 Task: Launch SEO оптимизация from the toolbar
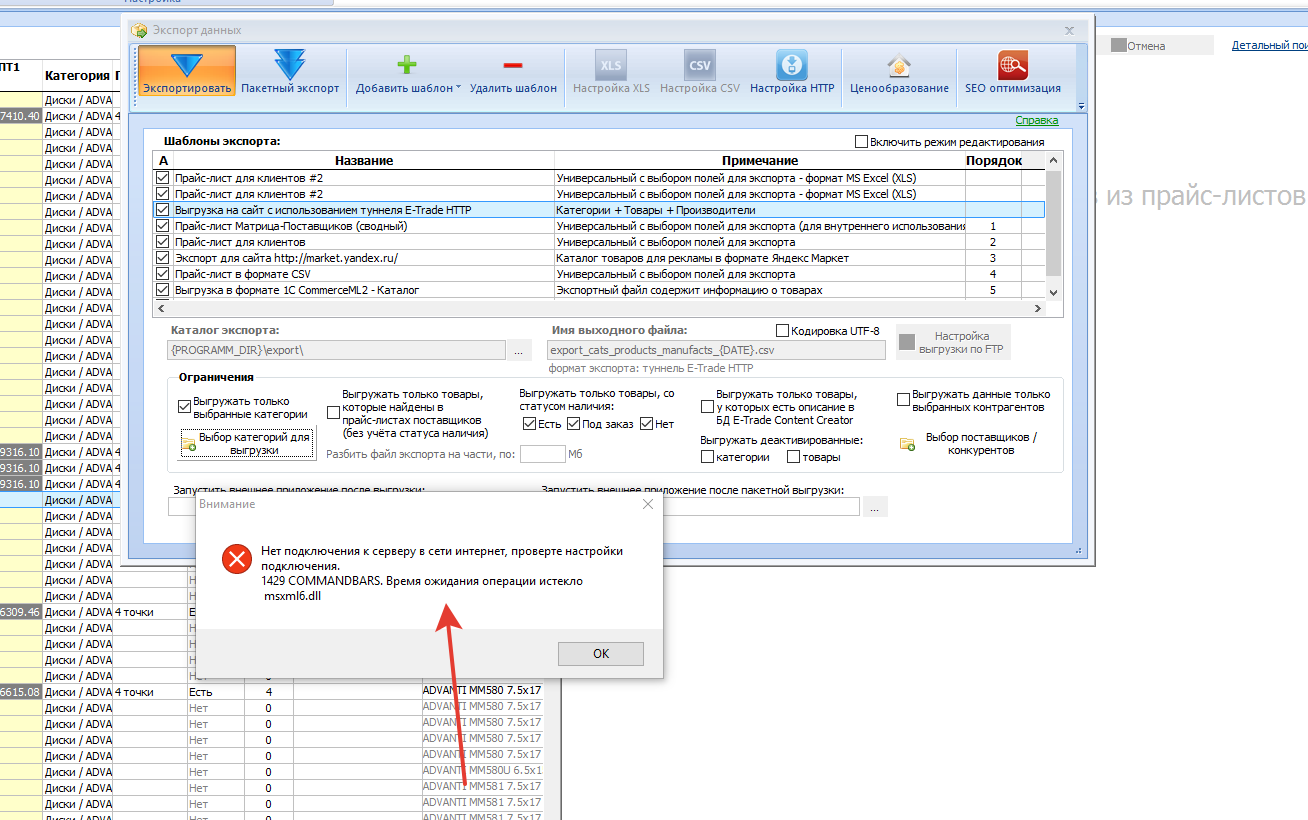[1013, 71]
